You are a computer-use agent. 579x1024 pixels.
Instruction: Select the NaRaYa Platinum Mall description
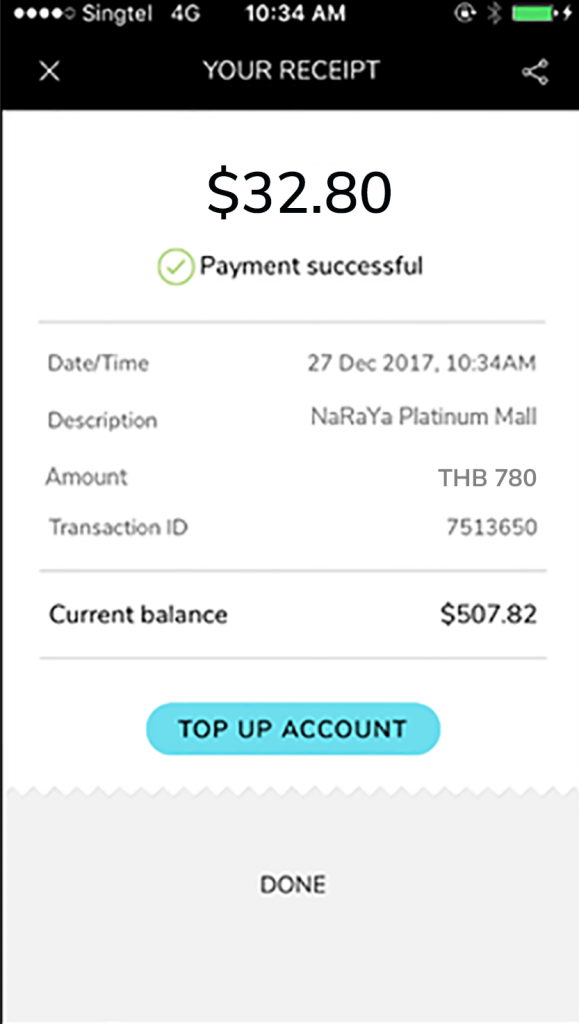tap(423, 417)
